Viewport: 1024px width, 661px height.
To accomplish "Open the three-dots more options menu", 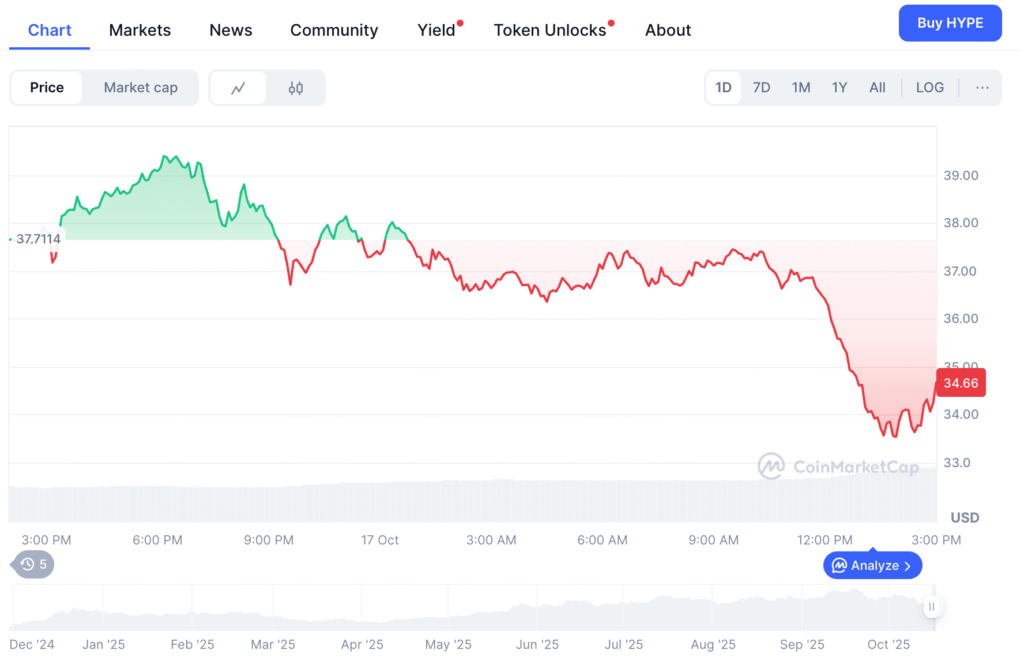I will [x=982, y=88].
